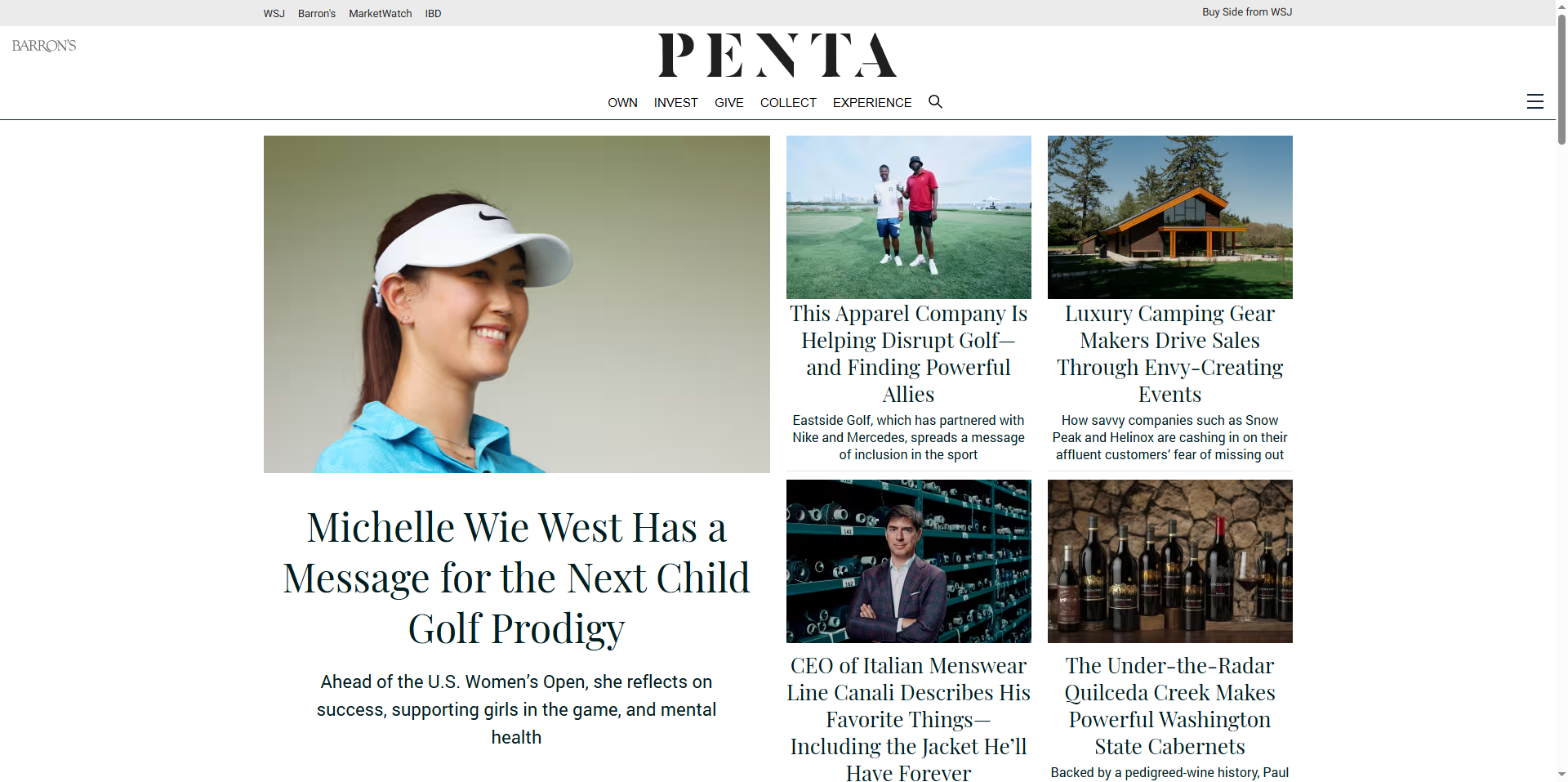Open the Eastside Golf apparel article headline
Screen dimensions: 1568x782
click(908, 354)
